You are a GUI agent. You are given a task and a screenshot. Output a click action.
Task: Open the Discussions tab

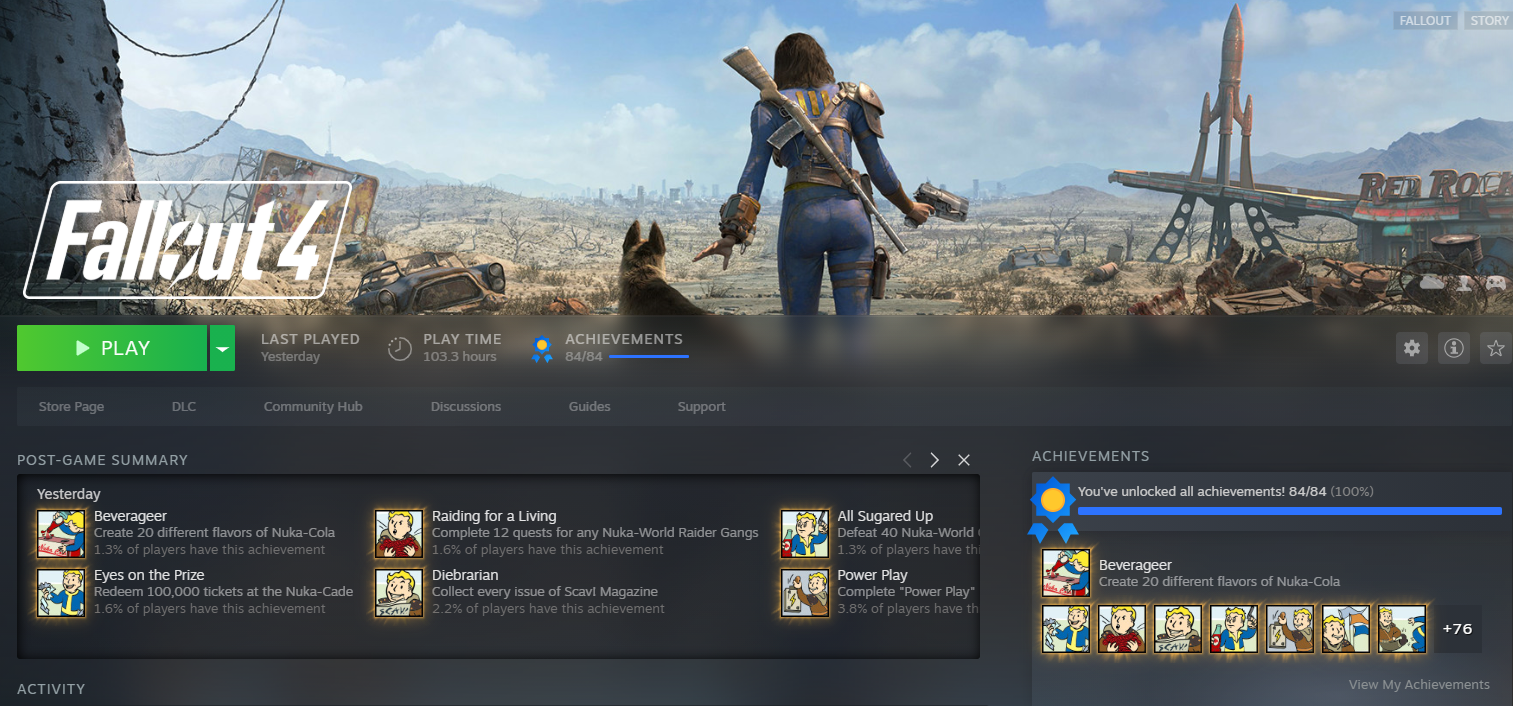(x=466, y=406)
